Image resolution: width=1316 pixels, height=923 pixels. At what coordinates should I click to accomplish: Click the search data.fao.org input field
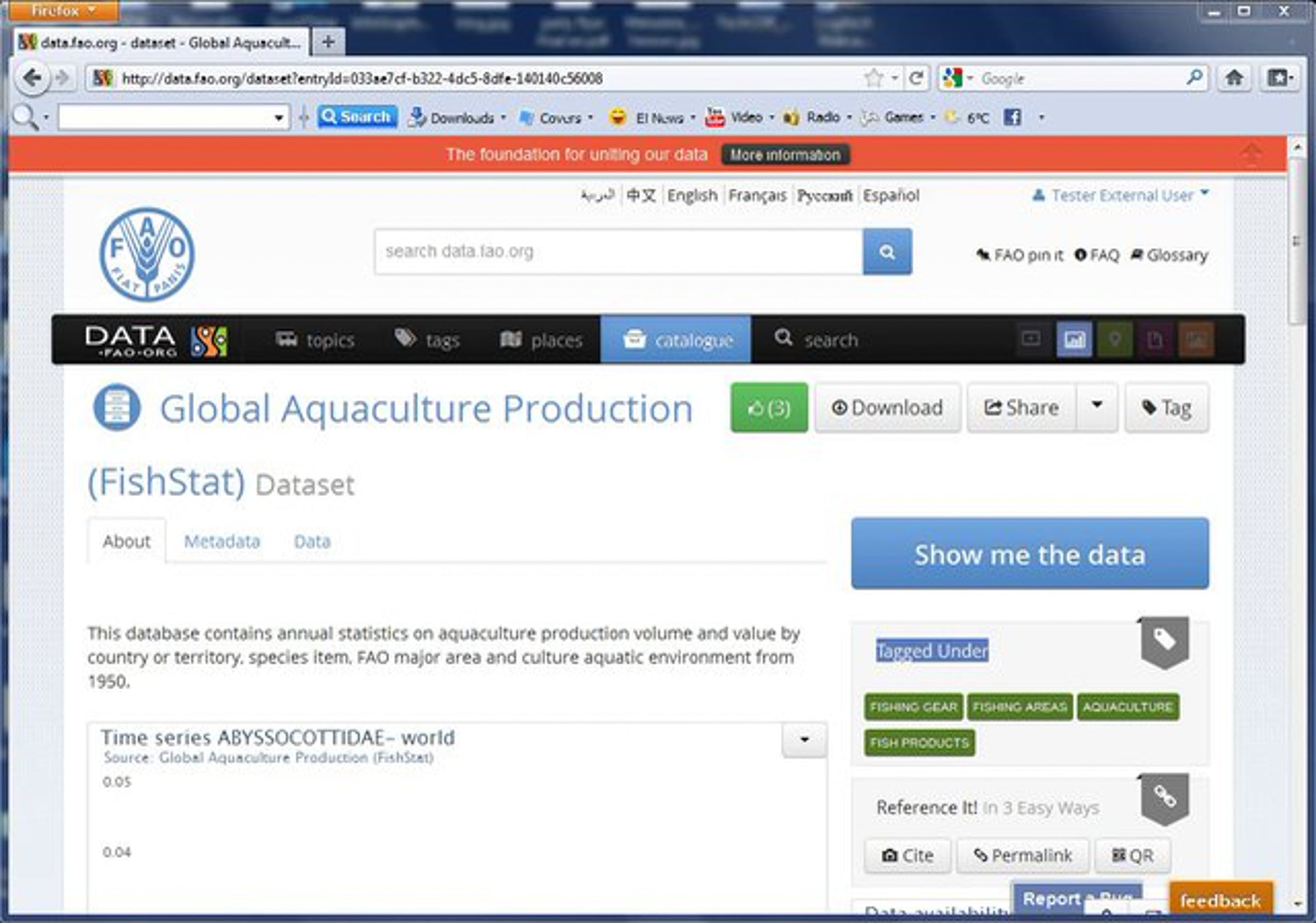(x=619, y=252)
